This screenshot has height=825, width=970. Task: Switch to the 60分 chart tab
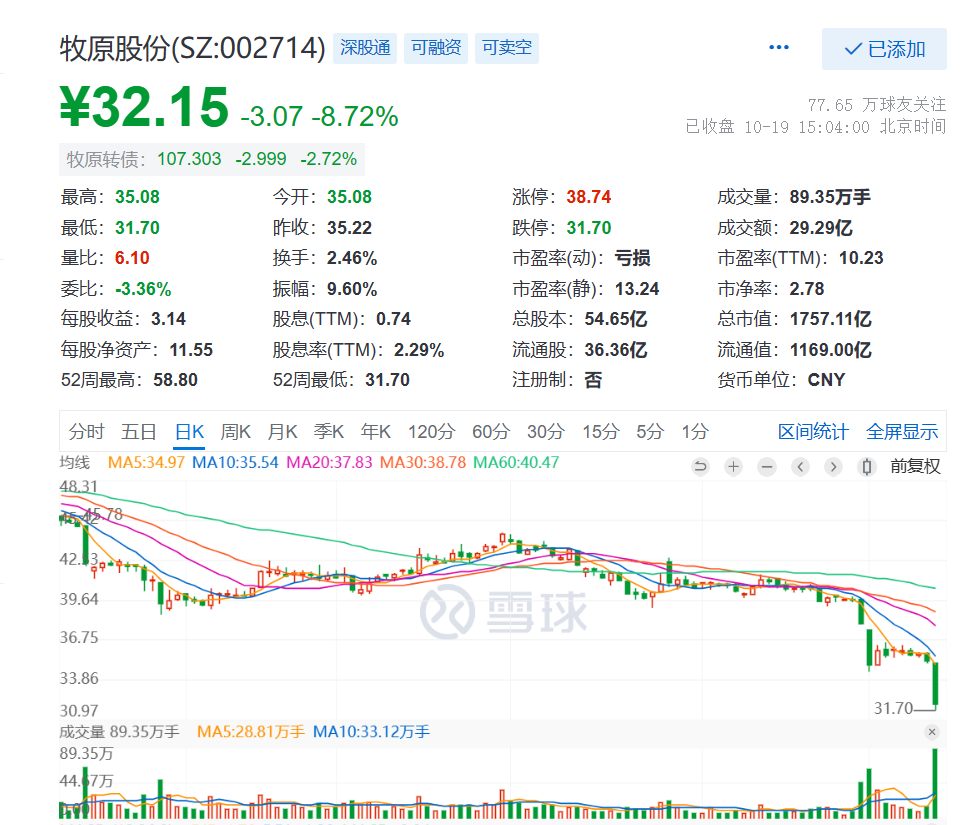pyautogui.click(x=491, y=431)
